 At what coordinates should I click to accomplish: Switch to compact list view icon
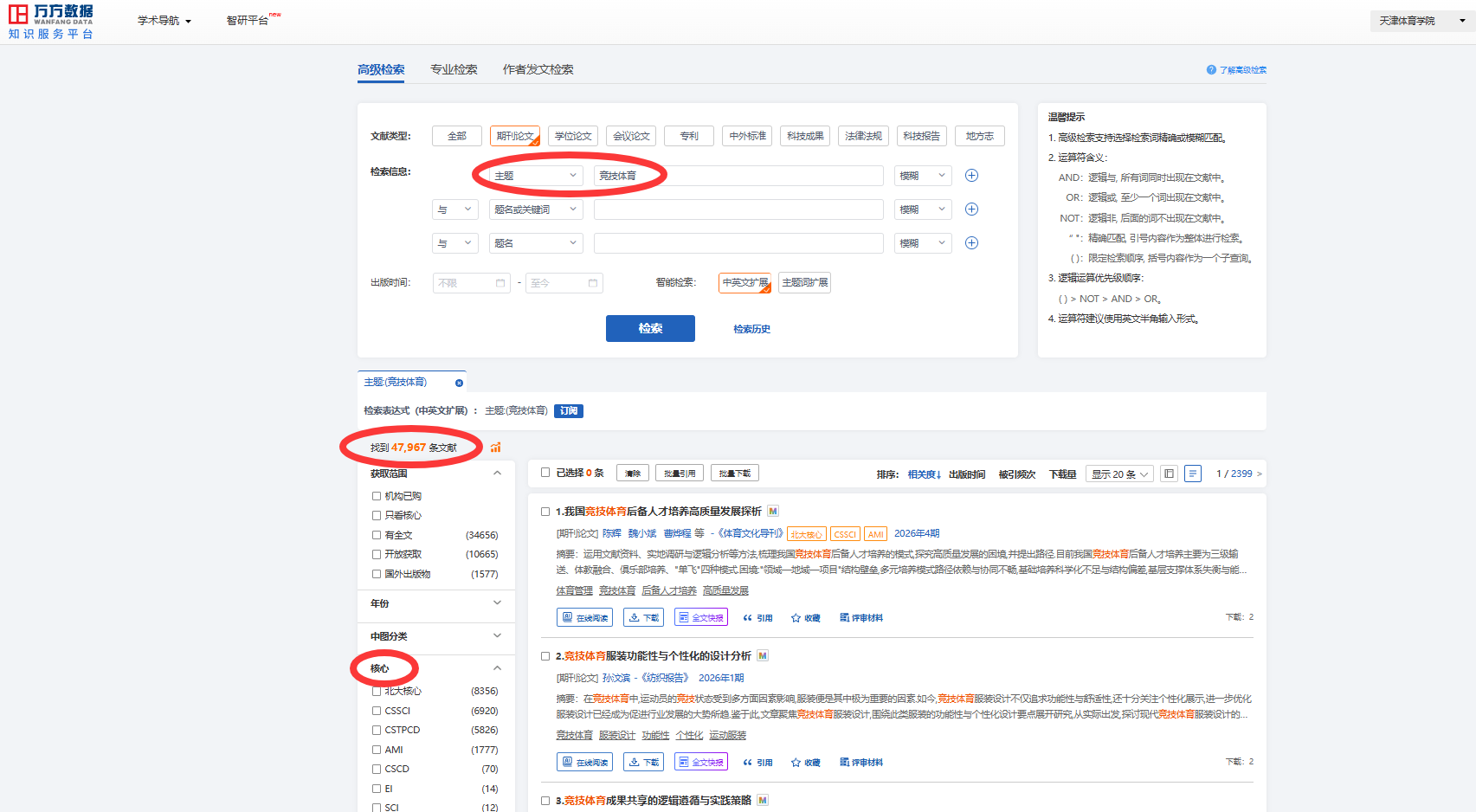point(1170,474)
